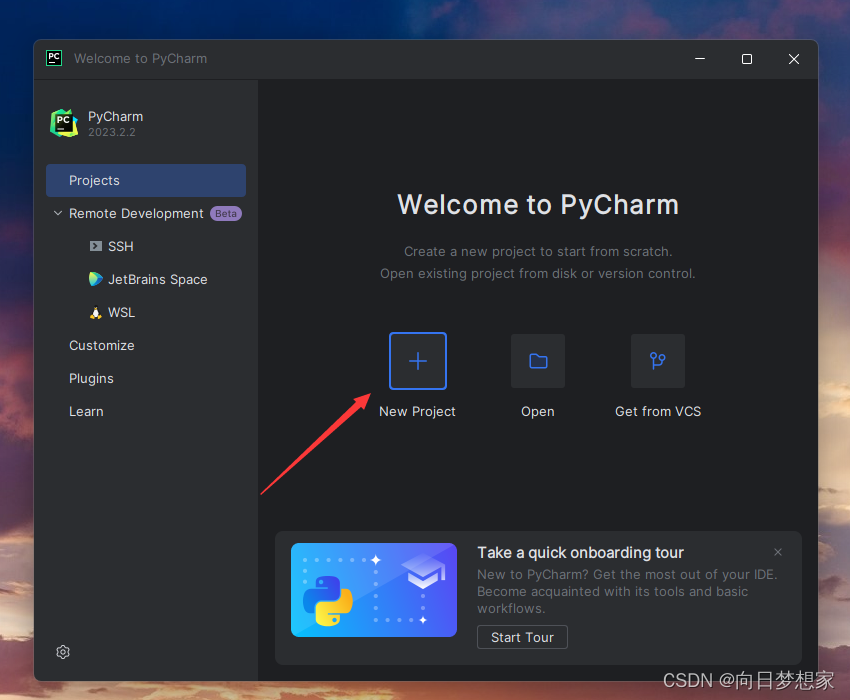This screenshot has height=700, width=850.
Task: Select the Projects tab
Action: [x=146, y=181]
